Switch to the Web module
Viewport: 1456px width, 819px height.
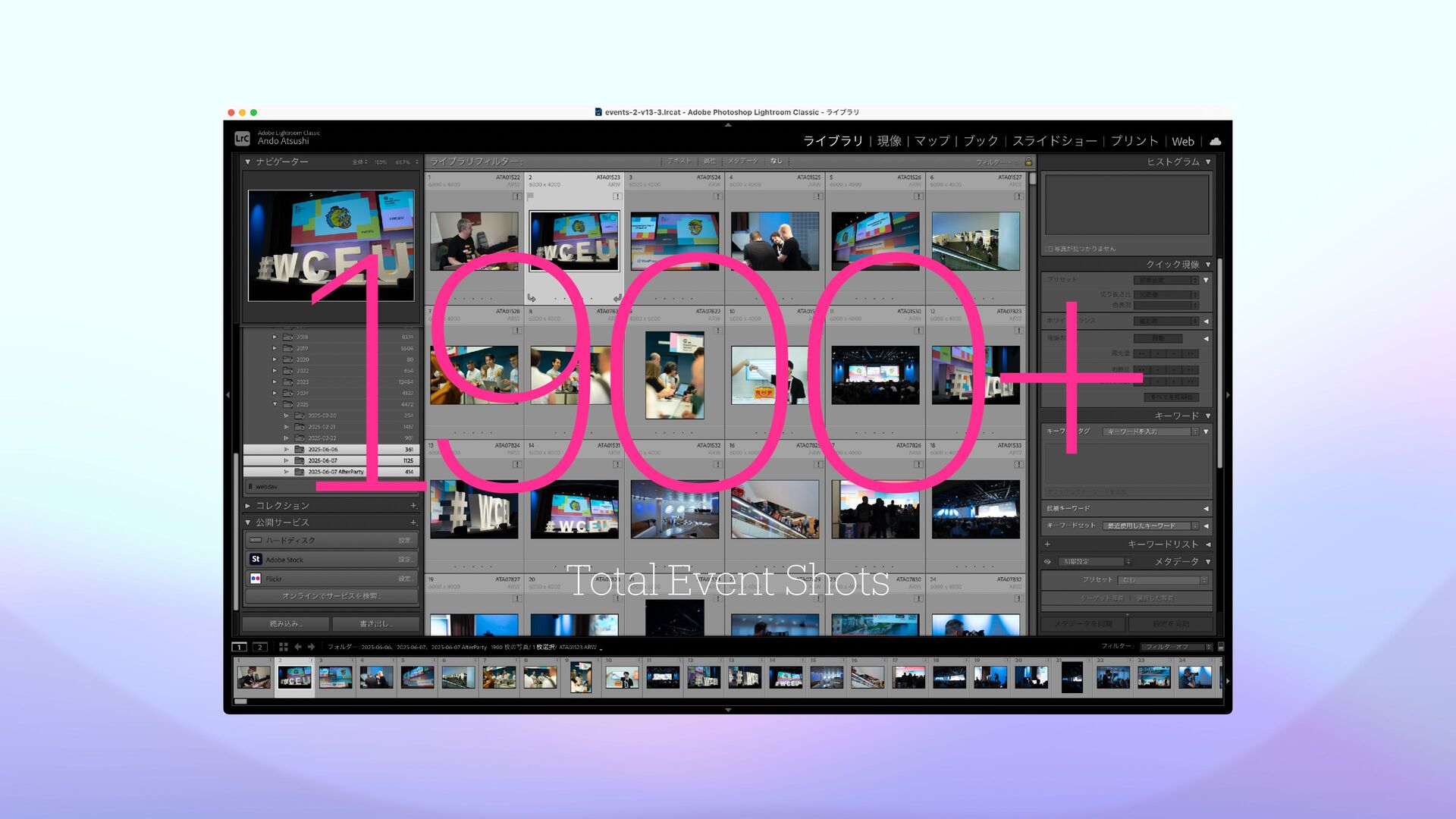(x=1183, y=141)
